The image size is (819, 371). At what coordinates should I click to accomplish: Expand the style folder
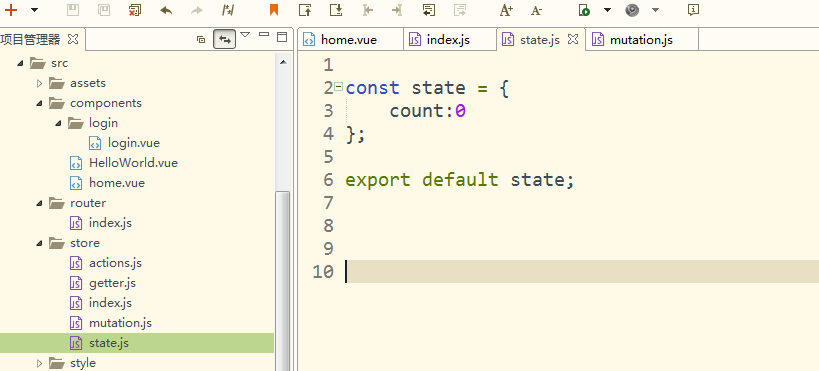[39, 363]
